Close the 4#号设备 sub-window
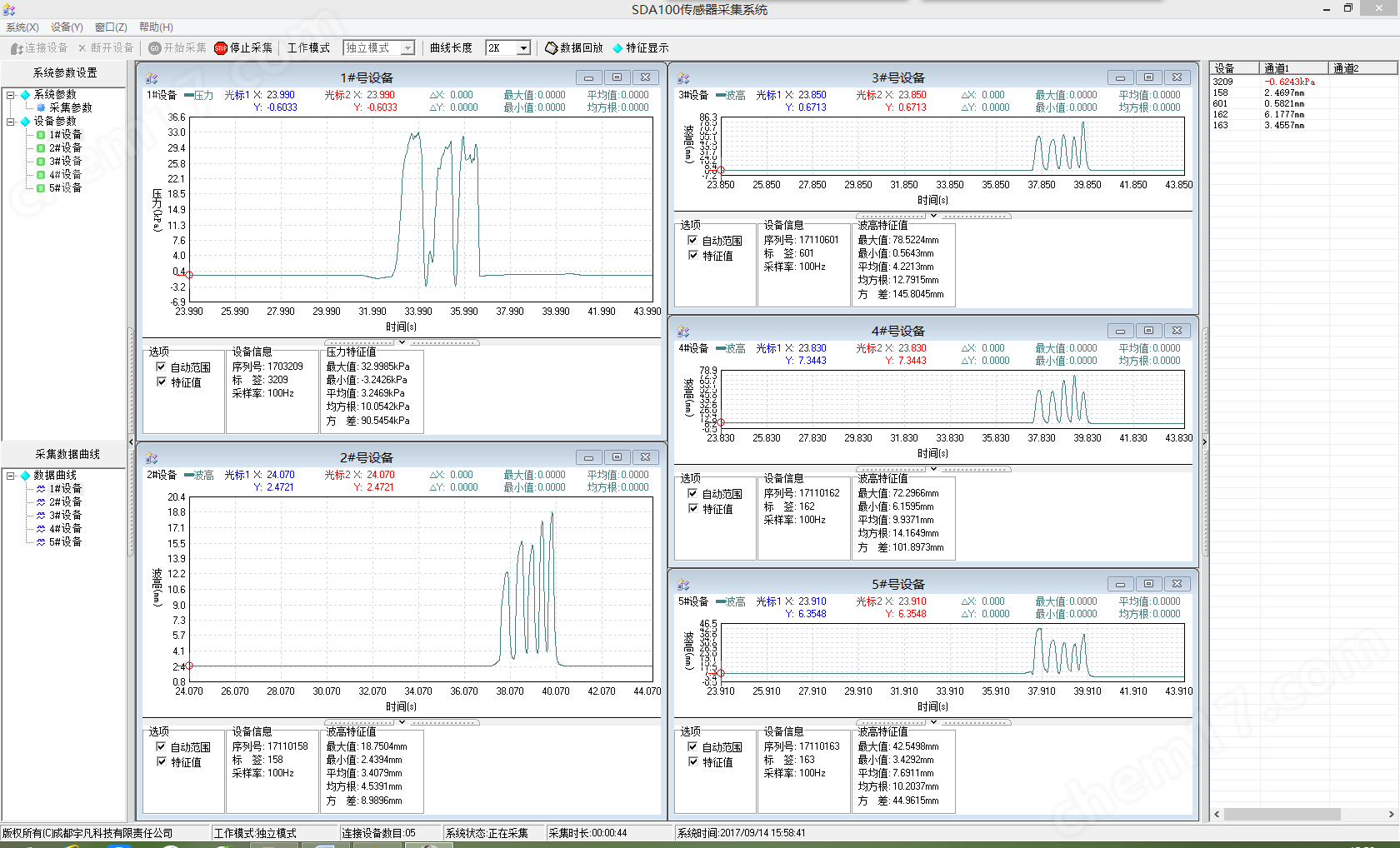This screenshot has height=848, width=1400. coord(1177,331)
